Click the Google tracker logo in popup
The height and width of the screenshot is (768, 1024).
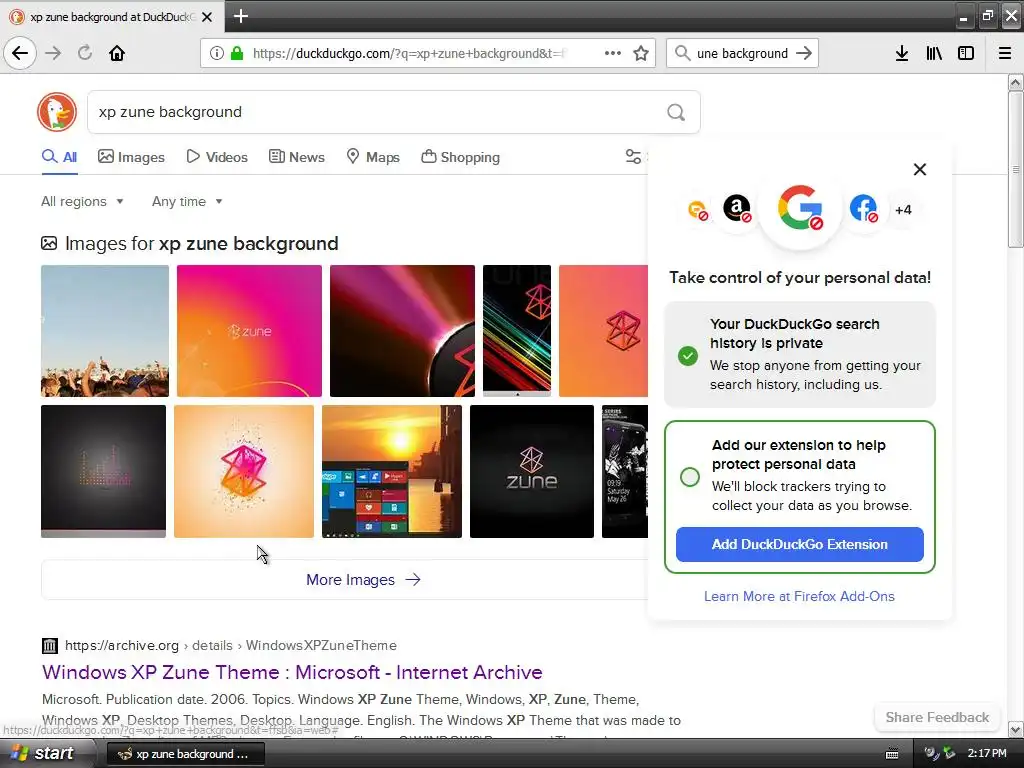[800, 208]
